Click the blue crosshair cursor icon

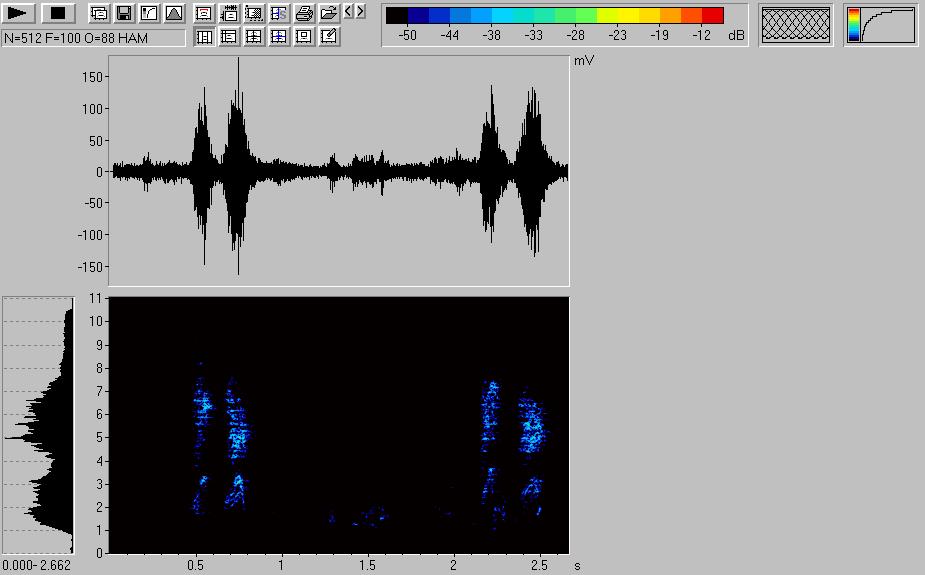coord(279,37)
